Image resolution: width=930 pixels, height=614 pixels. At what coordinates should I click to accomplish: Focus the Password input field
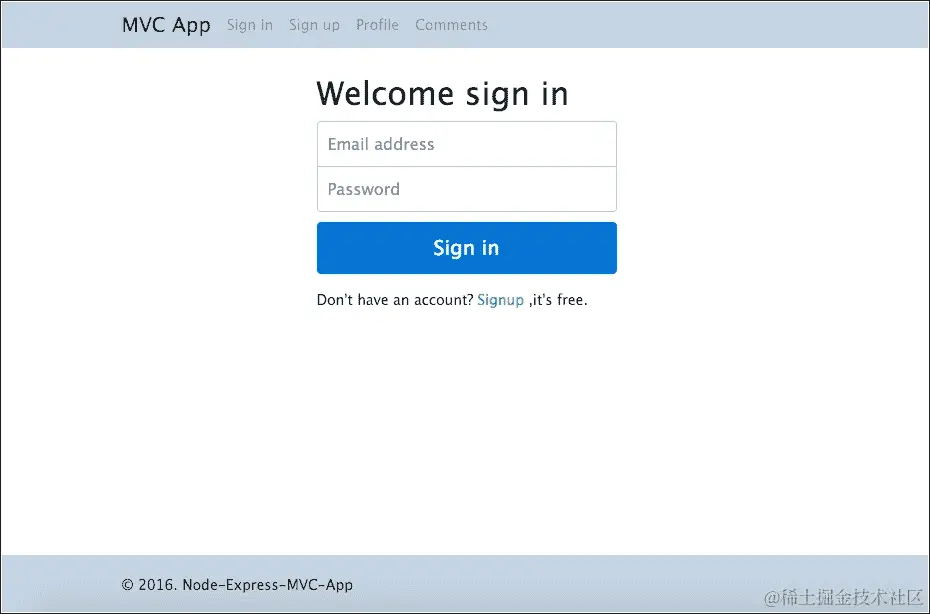[467, 189]
